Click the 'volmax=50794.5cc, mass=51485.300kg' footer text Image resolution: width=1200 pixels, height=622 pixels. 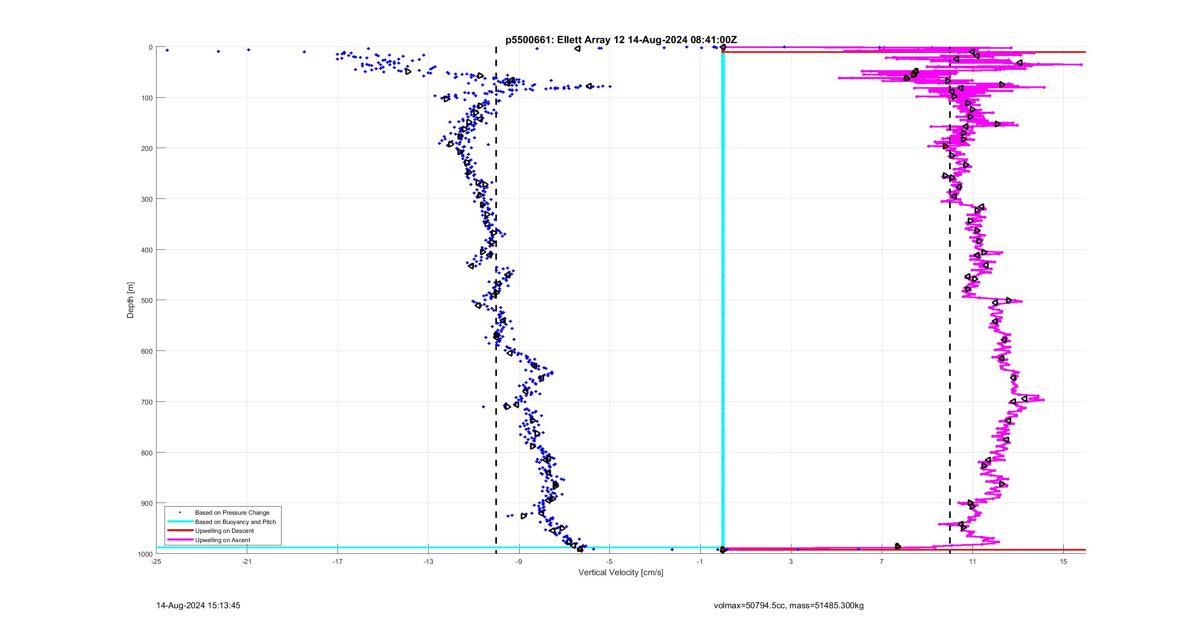click(x=788, y=605)
